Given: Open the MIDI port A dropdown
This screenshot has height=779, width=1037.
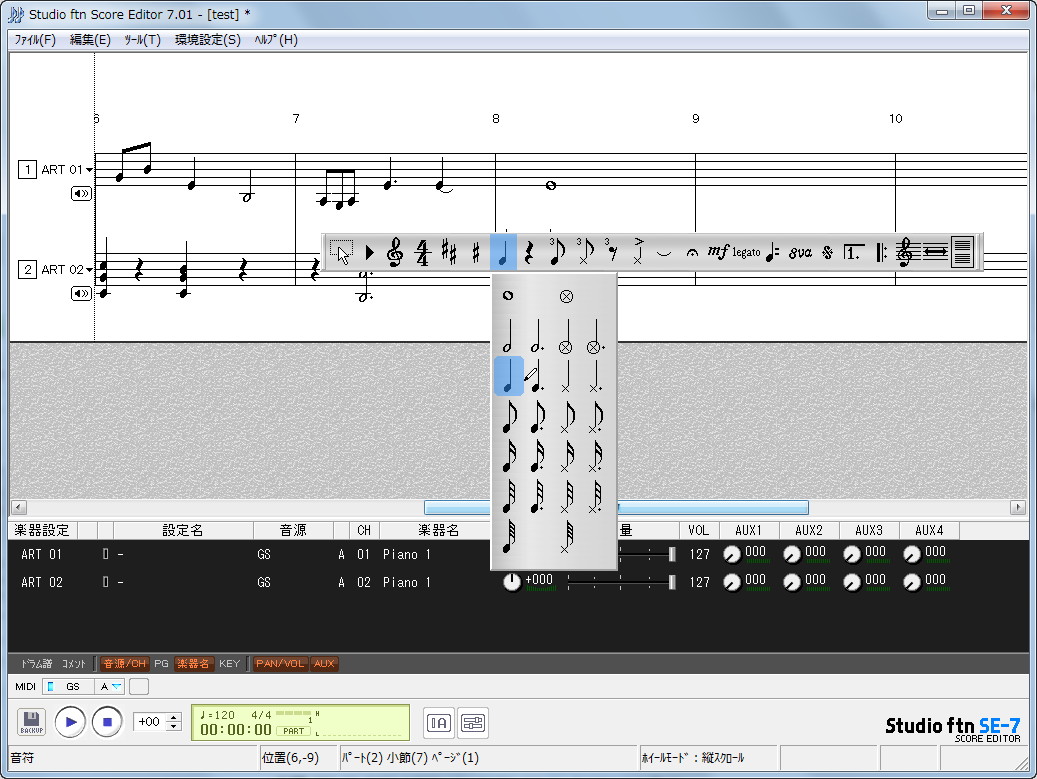Looking at the screenshot, I should point(112,687).
